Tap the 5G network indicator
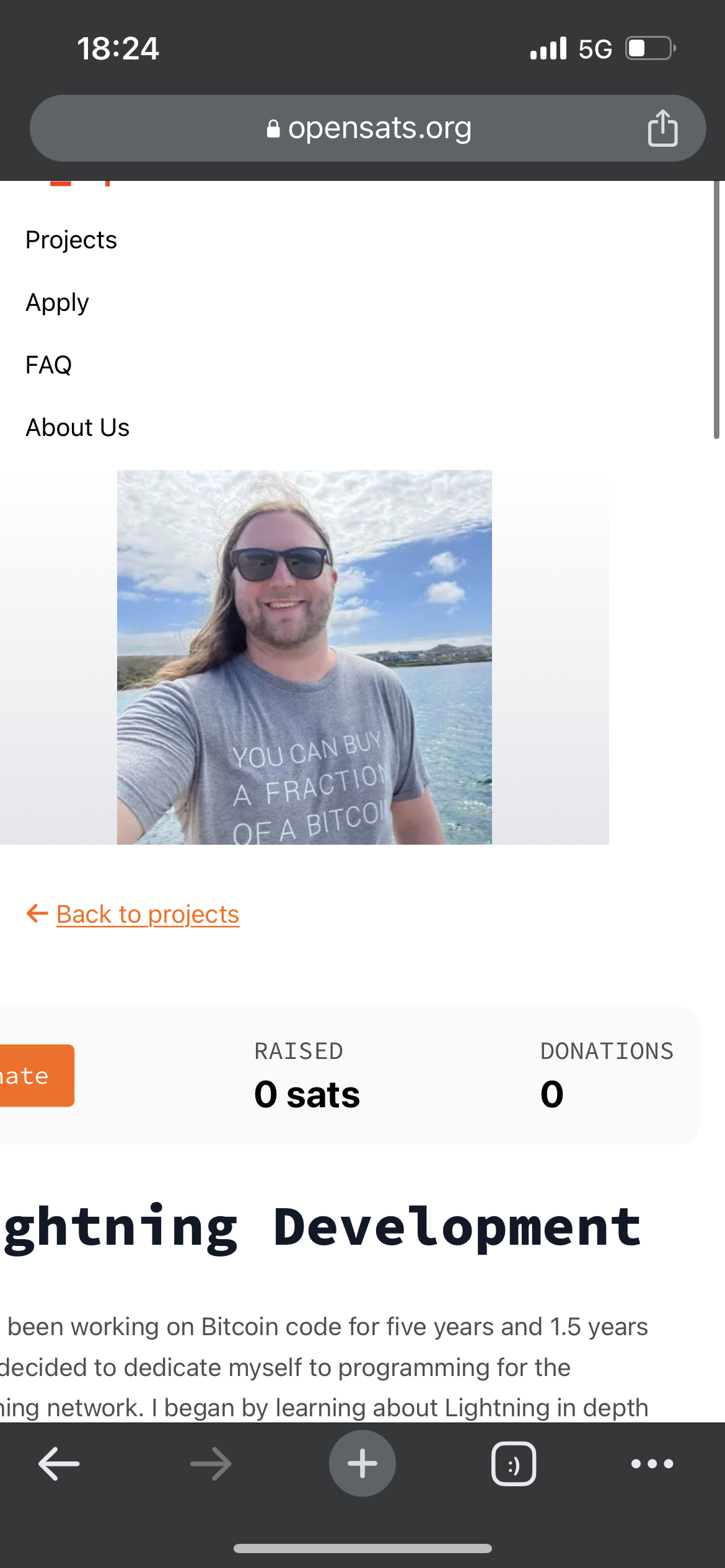725x1568 pixels. [594, 48]
